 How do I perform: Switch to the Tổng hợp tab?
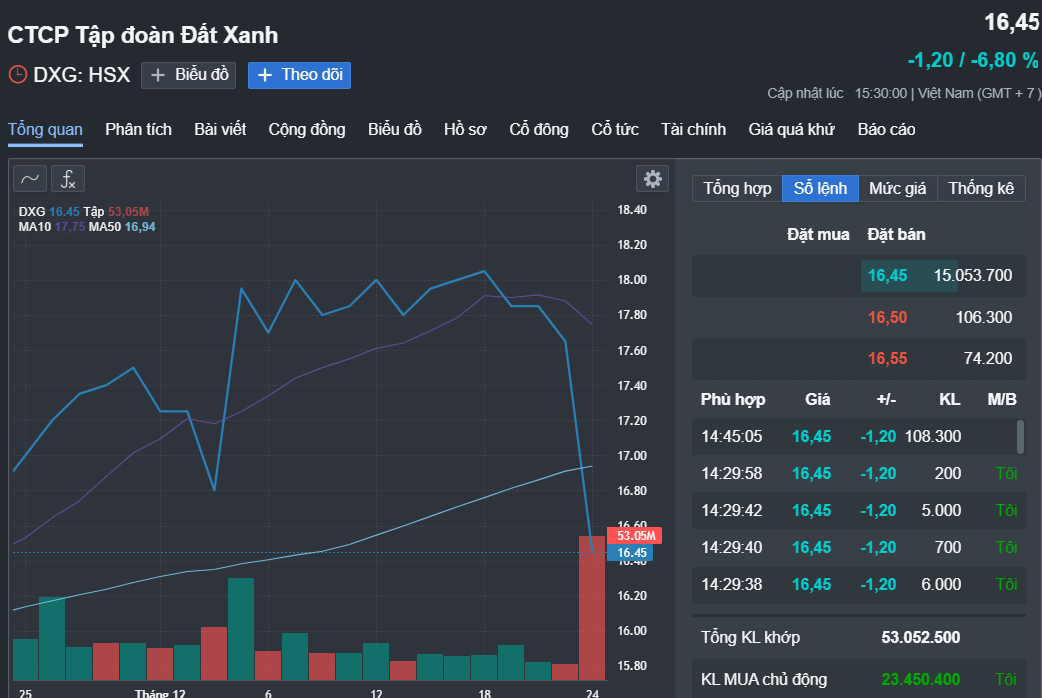coord(737,188)
